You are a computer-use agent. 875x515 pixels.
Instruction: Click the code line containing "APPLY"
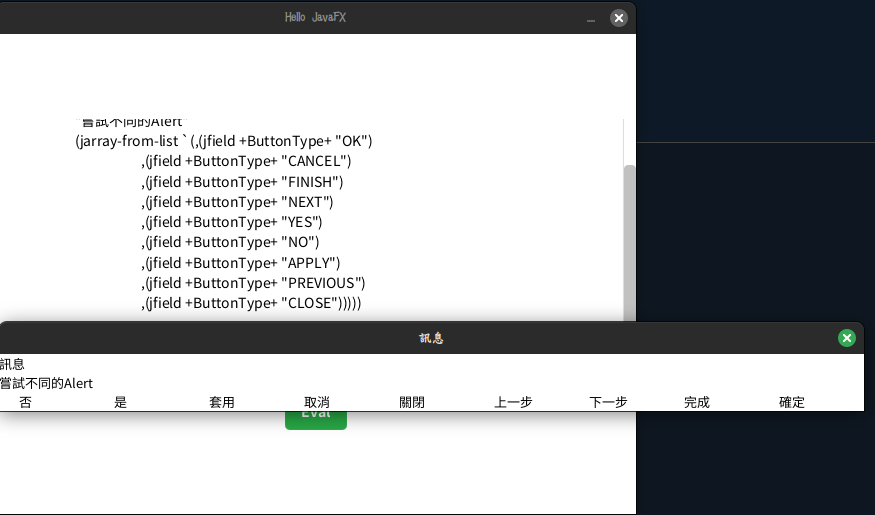tap(241, 263)
